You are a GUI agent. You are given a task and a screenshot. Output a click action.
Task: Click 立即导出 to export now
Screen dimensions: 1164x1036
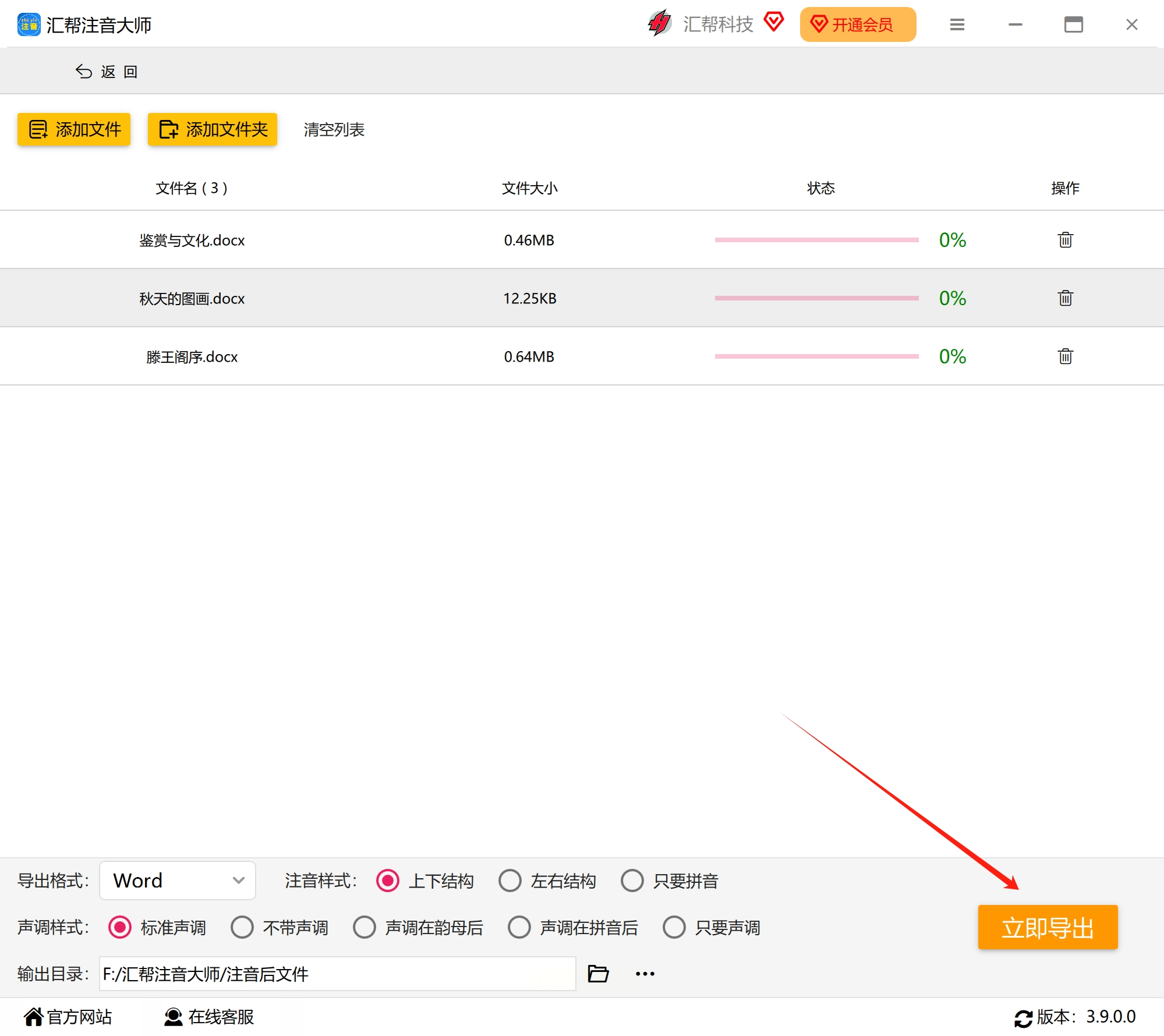[x=1048, y=927]
